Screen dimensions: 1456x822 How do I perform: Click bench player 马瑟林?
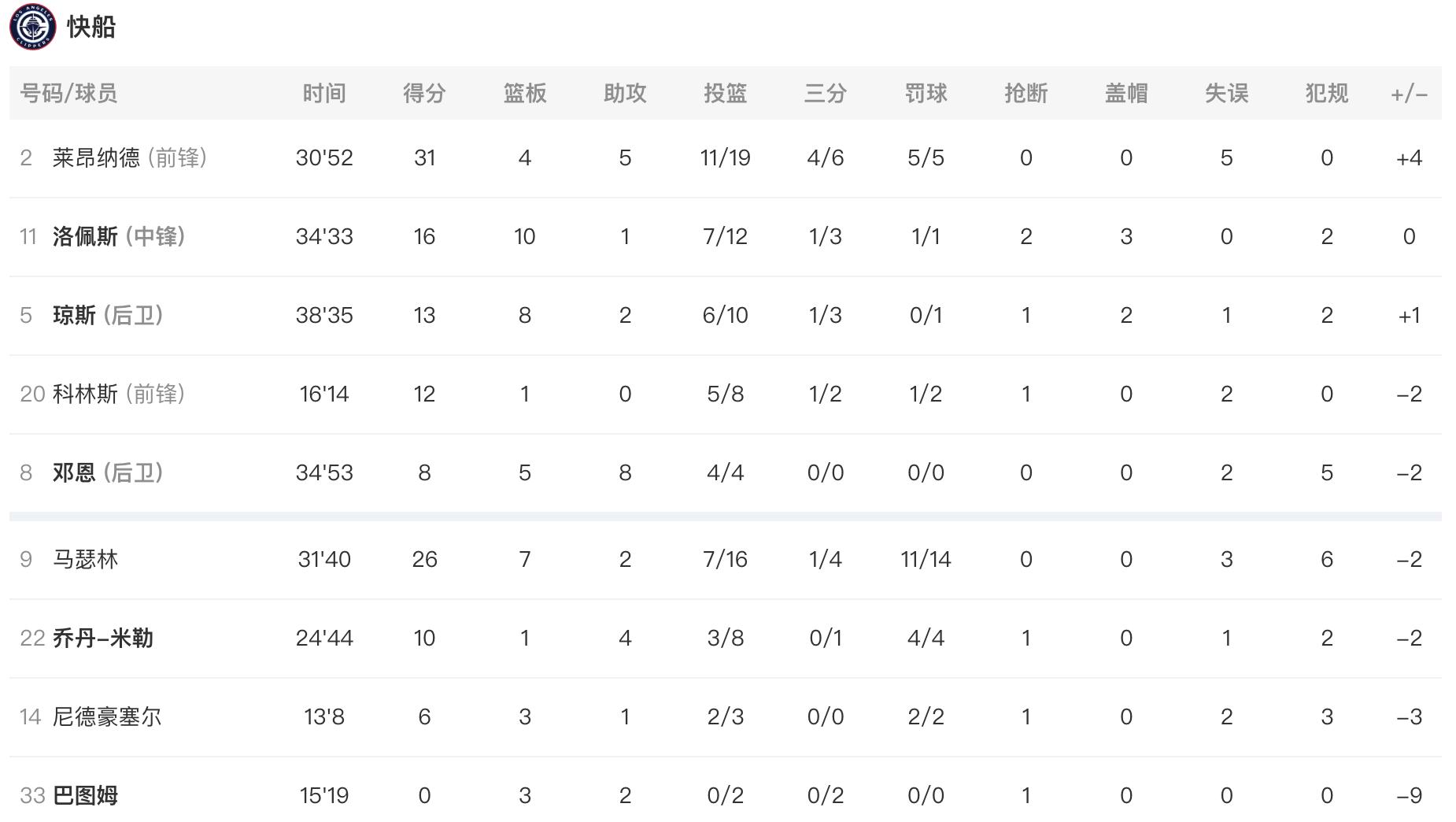point(85,560)
